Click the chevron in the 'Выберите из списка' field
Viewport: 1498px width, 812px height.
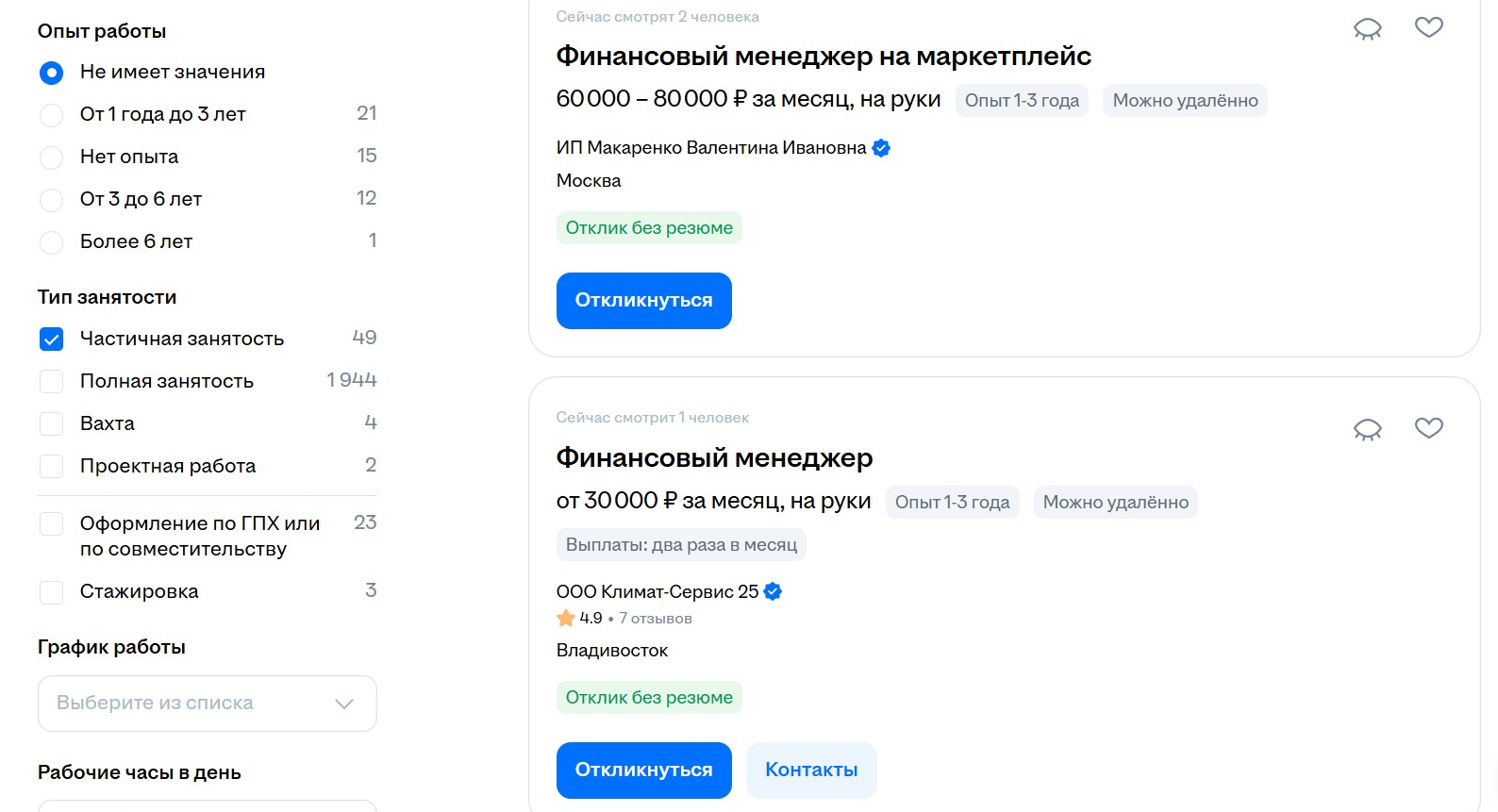(x=344, y=704)
